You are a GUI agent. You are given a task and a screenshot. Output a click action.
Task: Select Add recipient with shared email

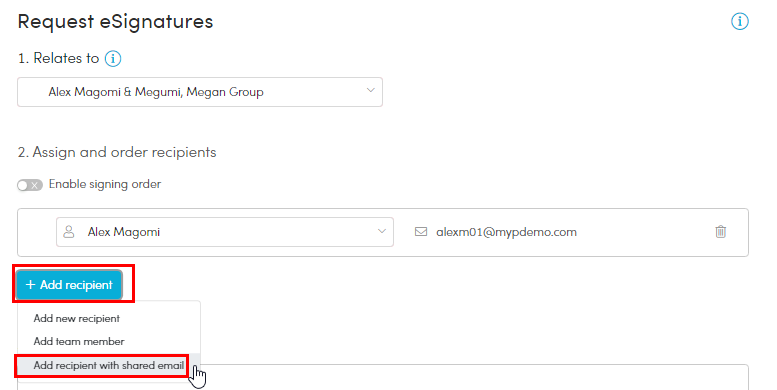(109, 366)
